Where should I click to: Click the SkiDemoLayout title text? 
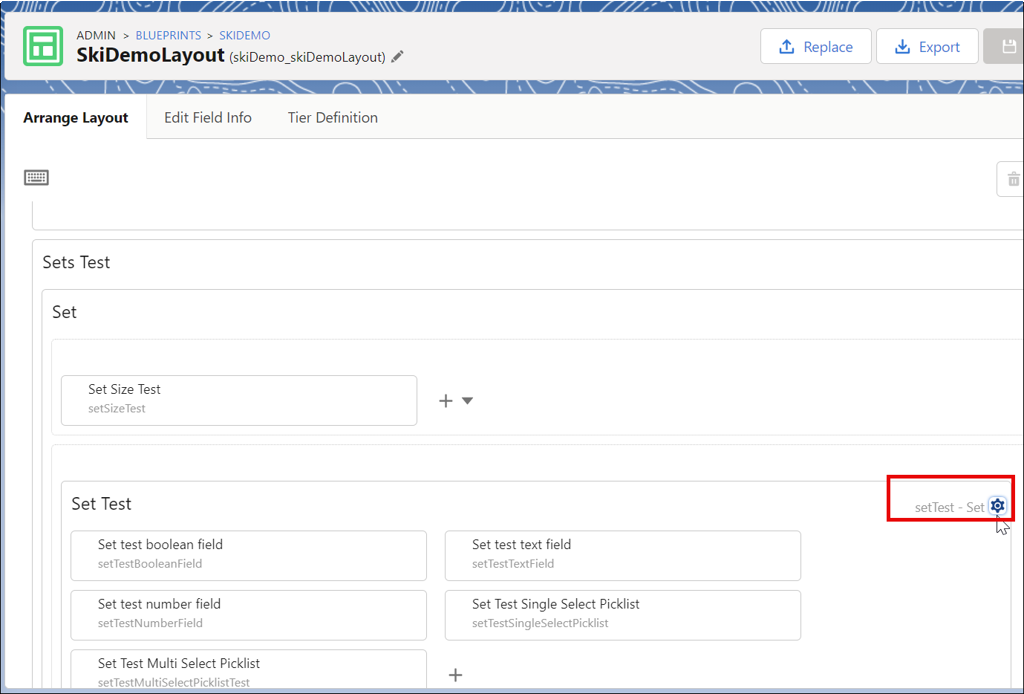150,55
